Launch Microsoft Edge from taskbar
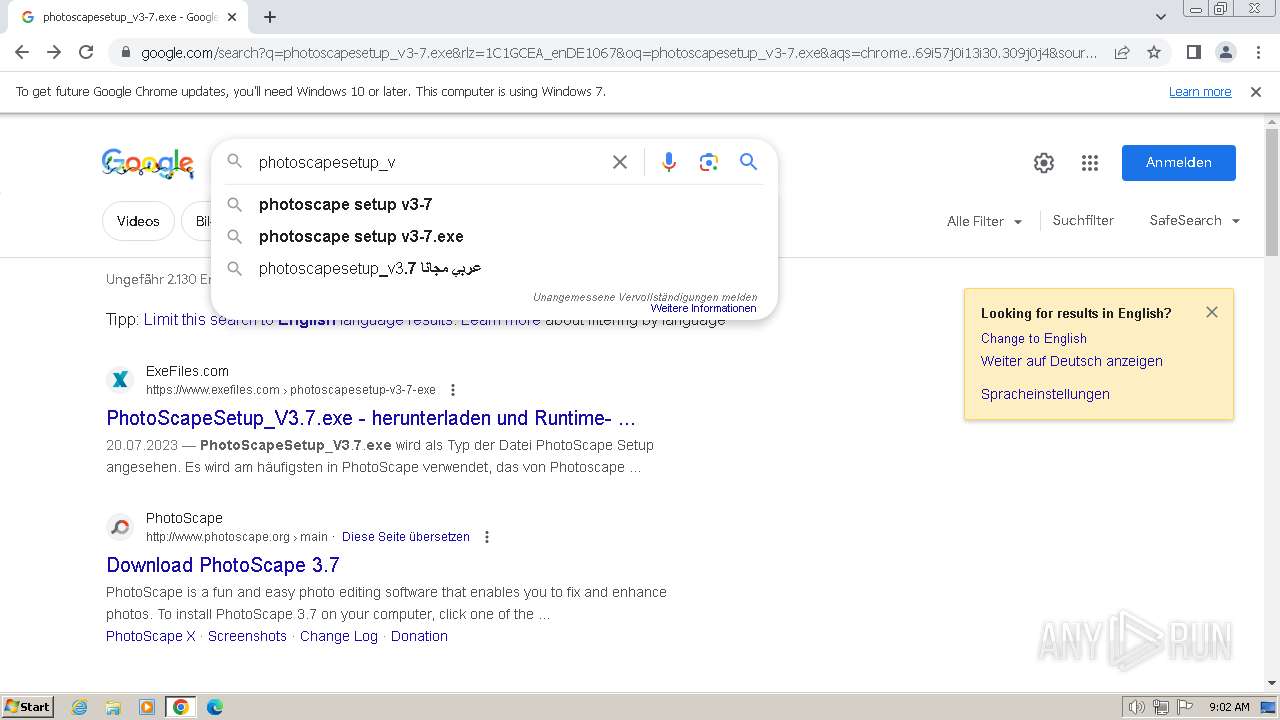The width and height of the screenshot is (1280, 720). pos(214,707)
